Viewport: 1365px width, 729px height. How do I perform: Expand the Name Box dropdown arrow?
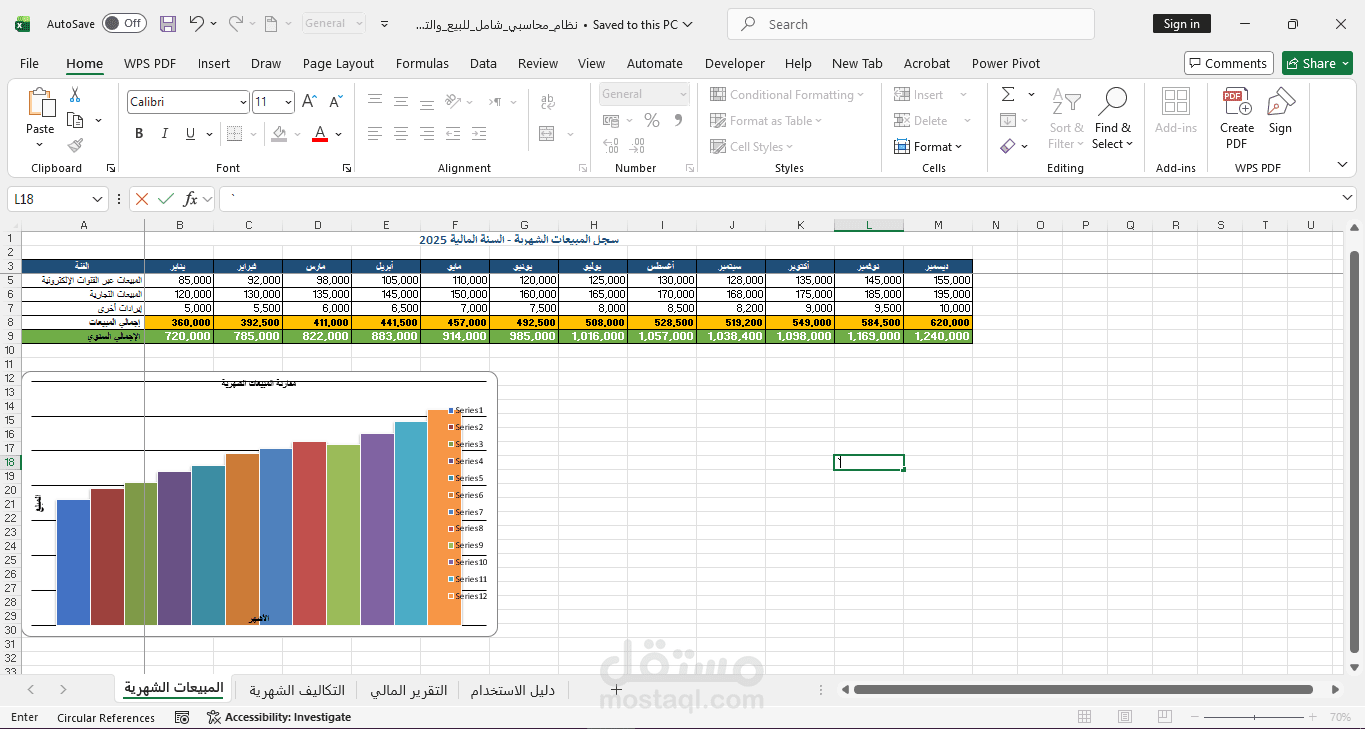click(98, 199)
